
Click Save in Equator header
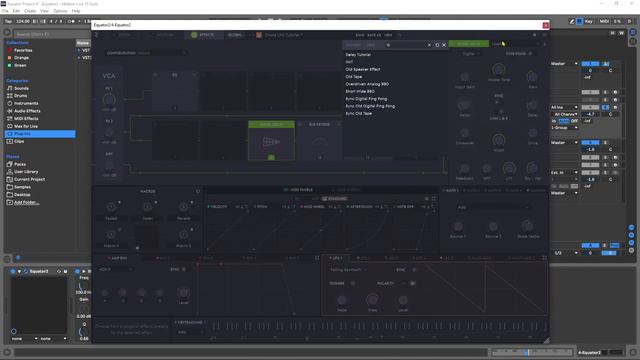click(x=360, y=35)
